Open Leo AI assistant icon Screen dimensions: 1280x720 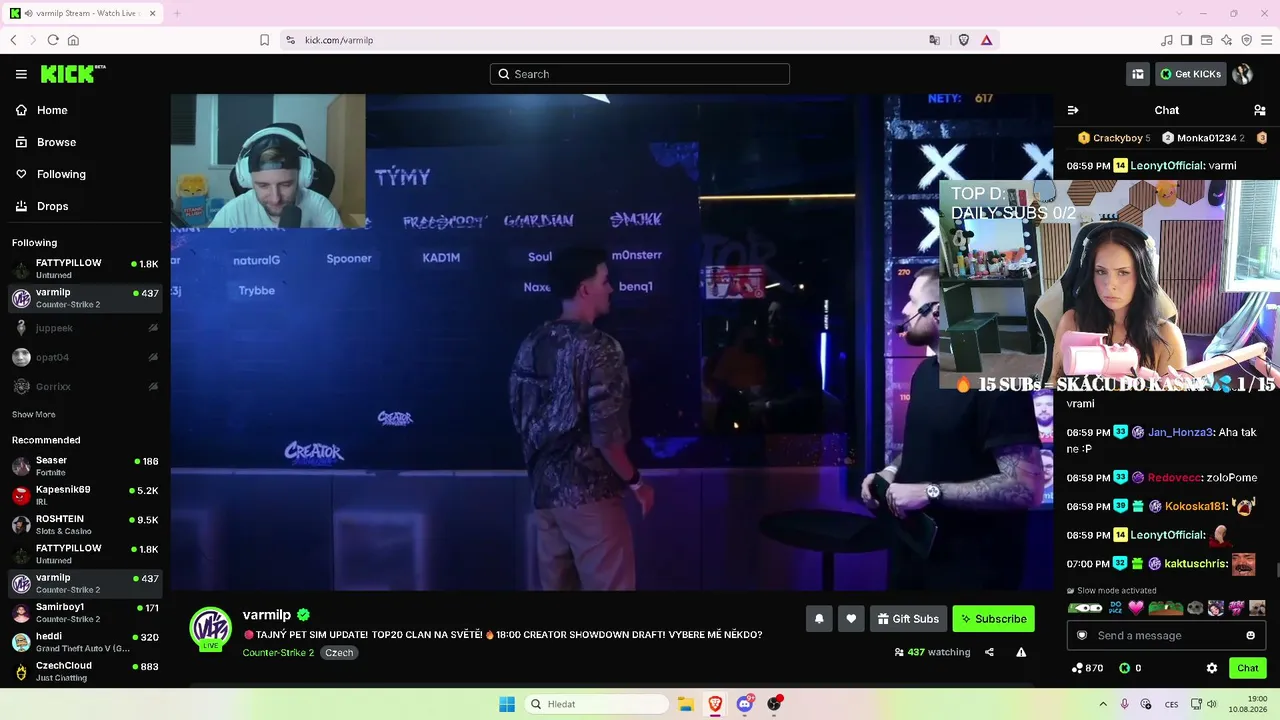coord(1227,40)
